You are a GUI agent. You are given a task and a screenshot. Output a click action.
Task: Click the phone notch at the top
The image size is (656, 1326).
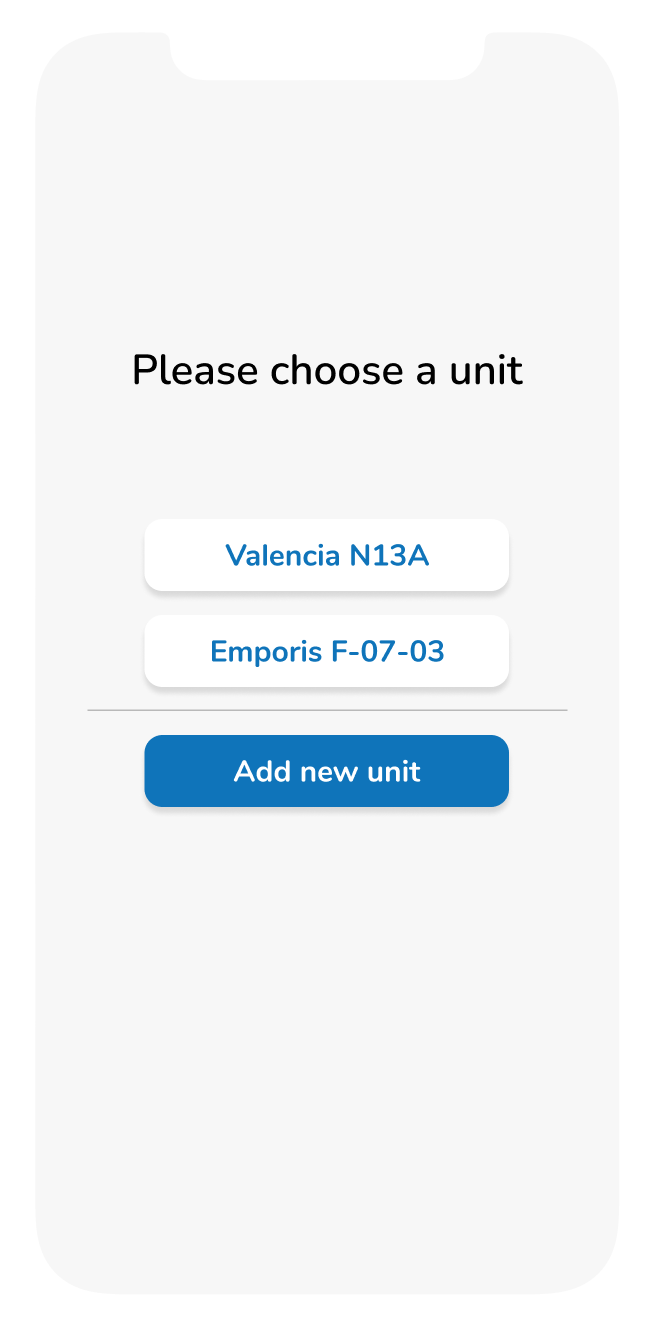pyautogui.click(x=327, y=56)
